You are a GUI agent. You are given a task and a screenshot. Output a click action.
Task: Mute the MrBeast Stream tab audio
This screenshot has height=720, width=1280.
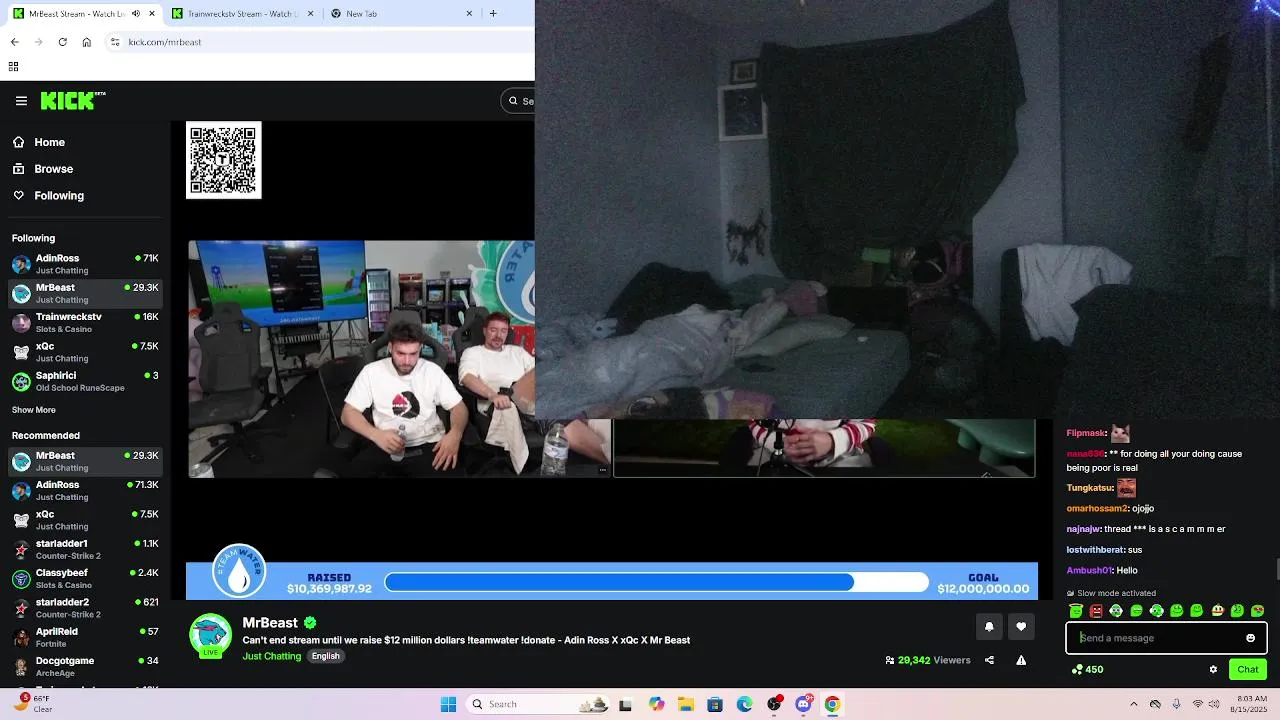click(136, 13)
